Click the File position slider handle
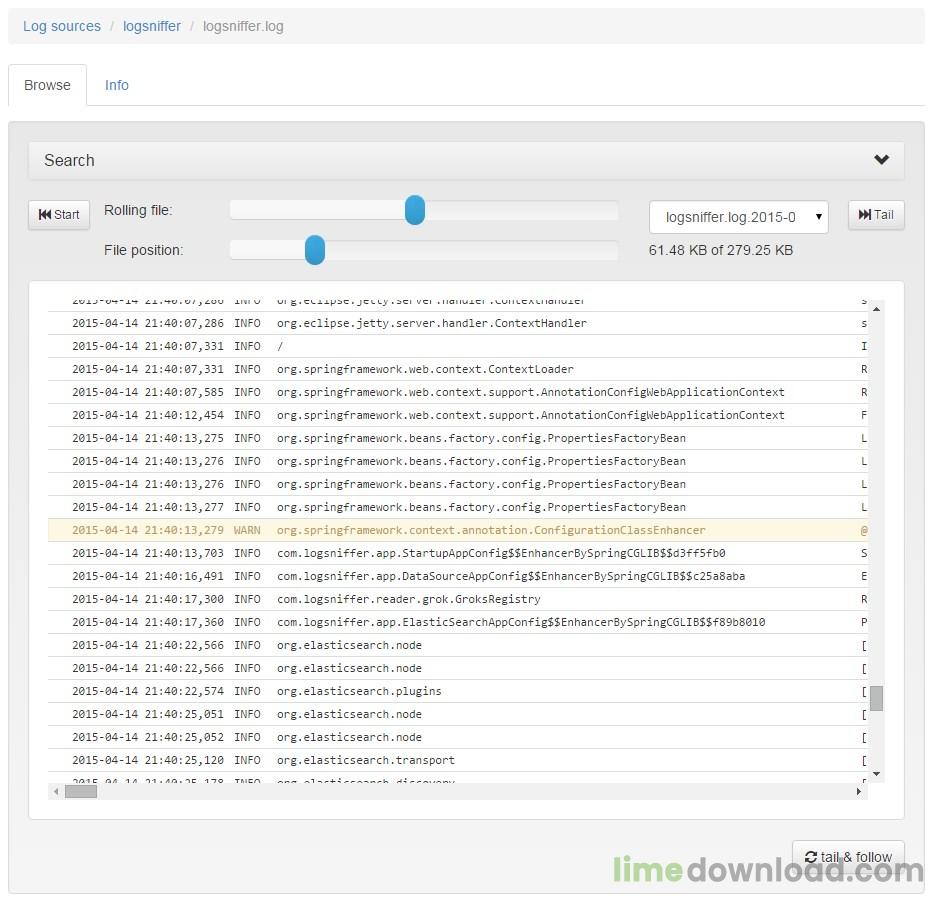This screenshot has width=931, height=901. (x=315, y=250)
